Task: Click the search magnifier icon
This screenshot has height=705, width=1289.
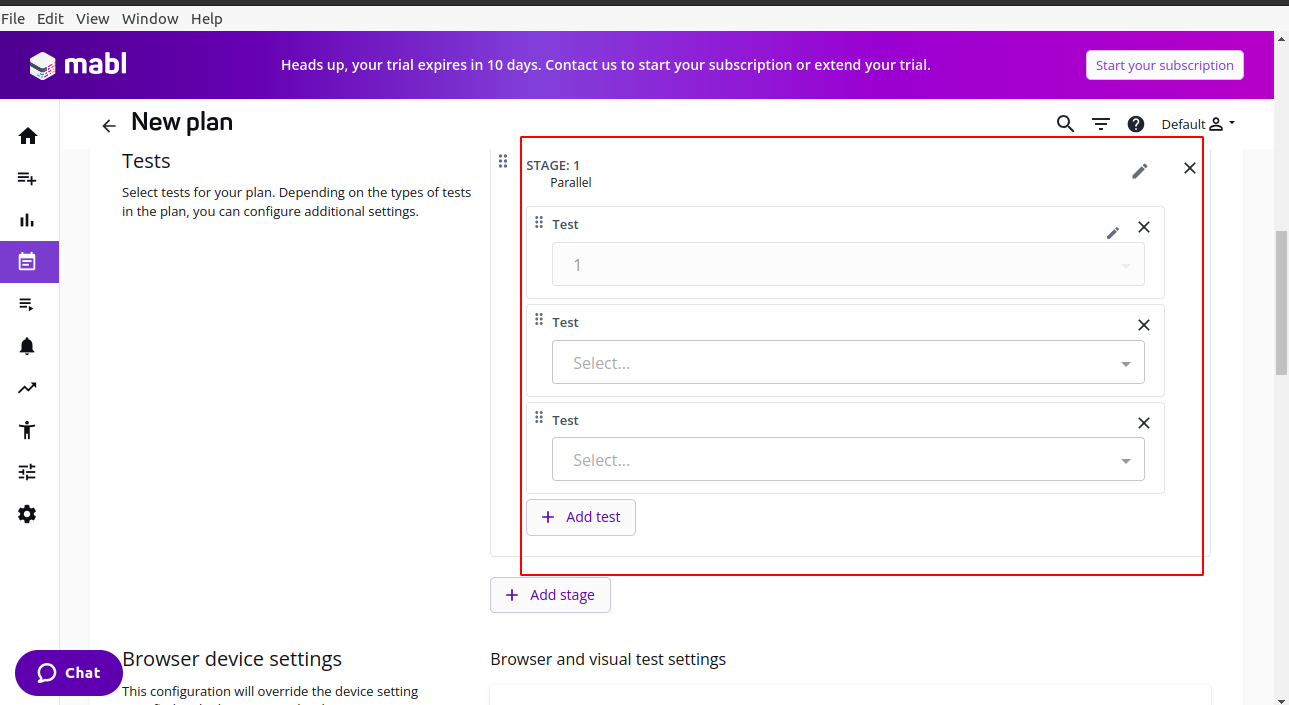Action: coord(1065,124)
